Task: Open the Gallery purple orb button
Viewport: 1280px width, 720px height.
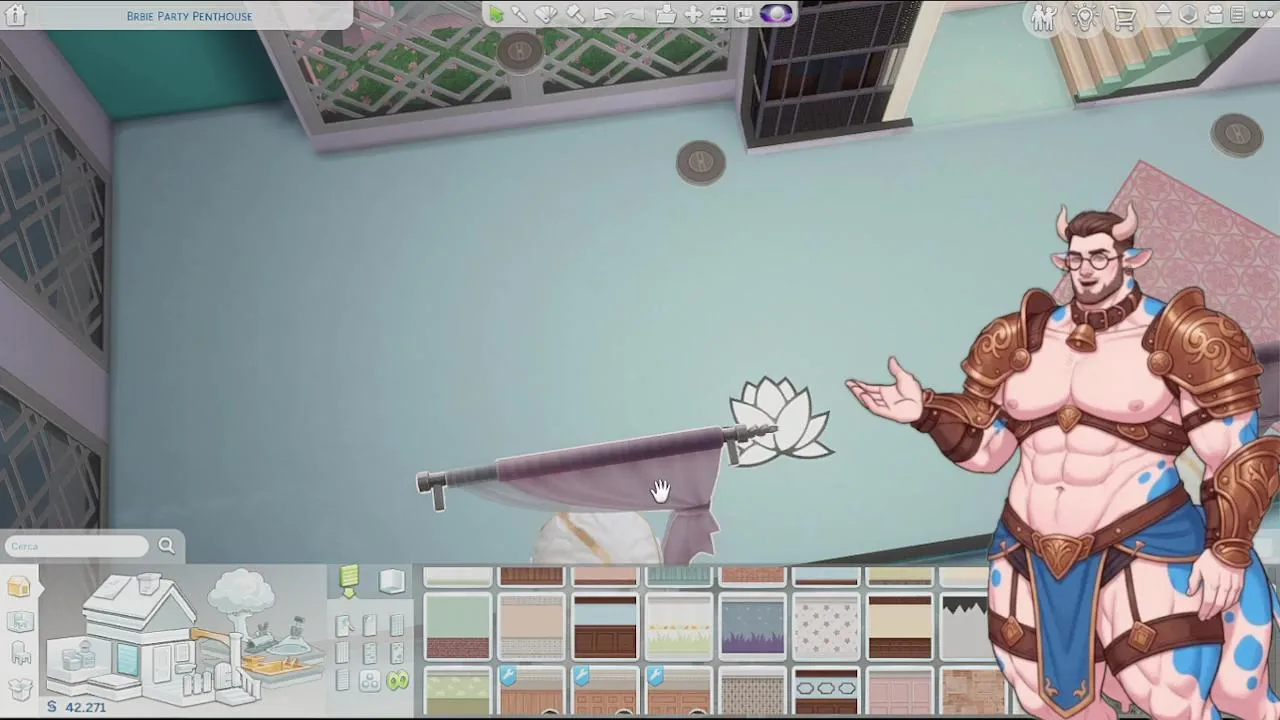Action: click(x=776, y=14)
